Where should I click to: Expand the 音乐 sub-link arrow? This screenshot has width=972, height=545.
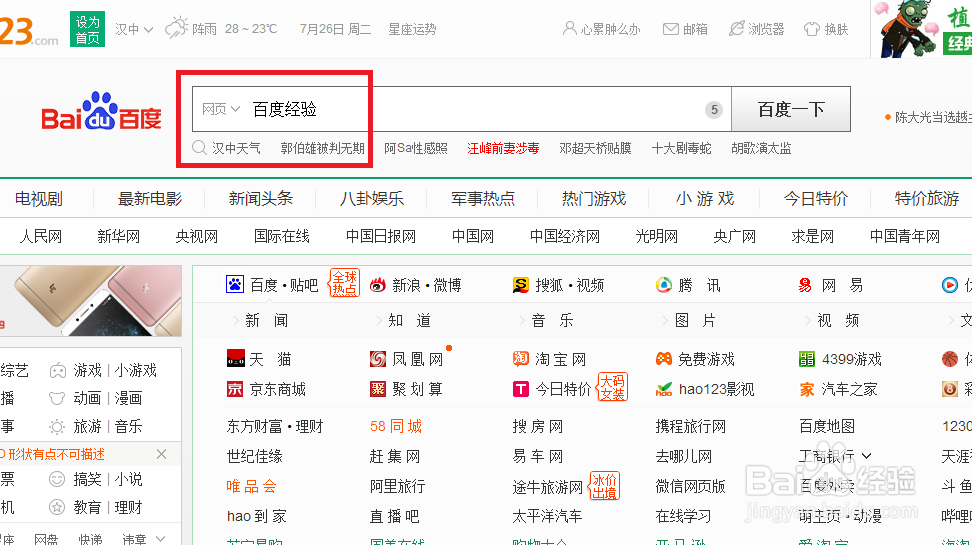(x=522, y=321)
